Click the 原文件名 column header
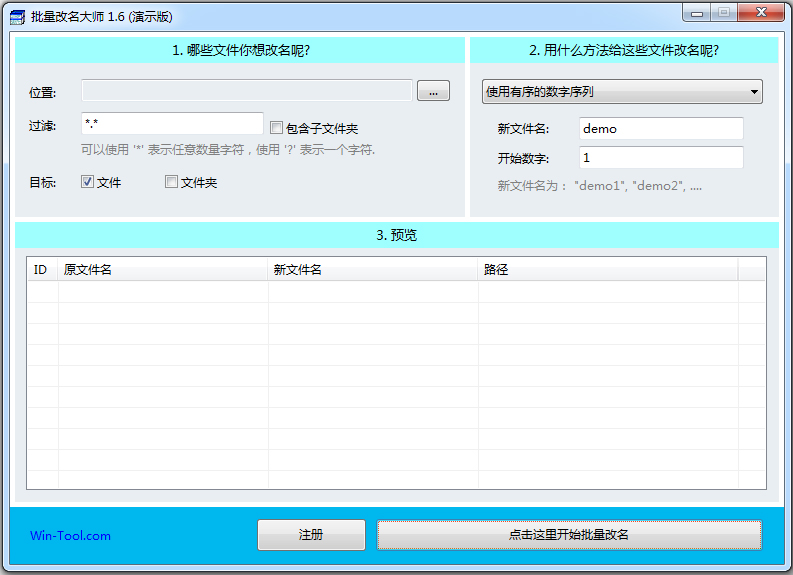 pyautogui.click(x=163, y=270)
